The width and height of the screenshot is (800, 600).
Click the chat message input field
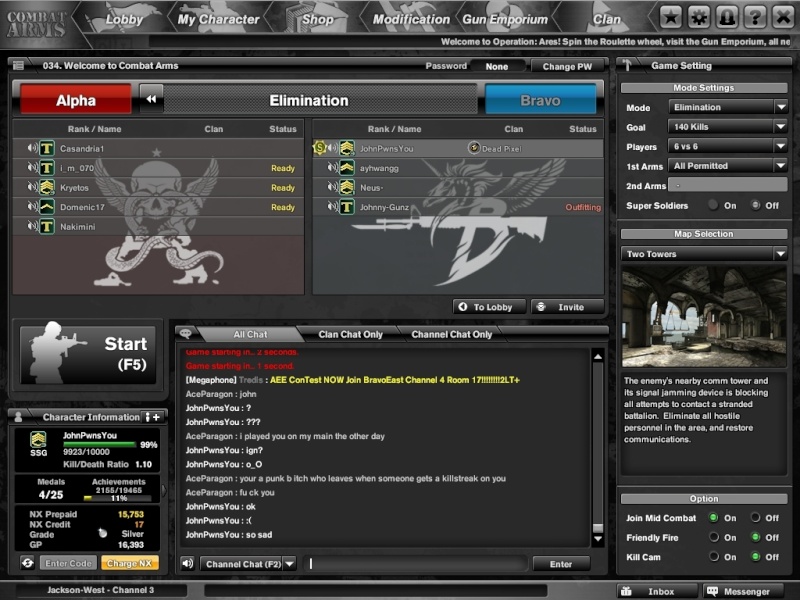click(416, 563)
